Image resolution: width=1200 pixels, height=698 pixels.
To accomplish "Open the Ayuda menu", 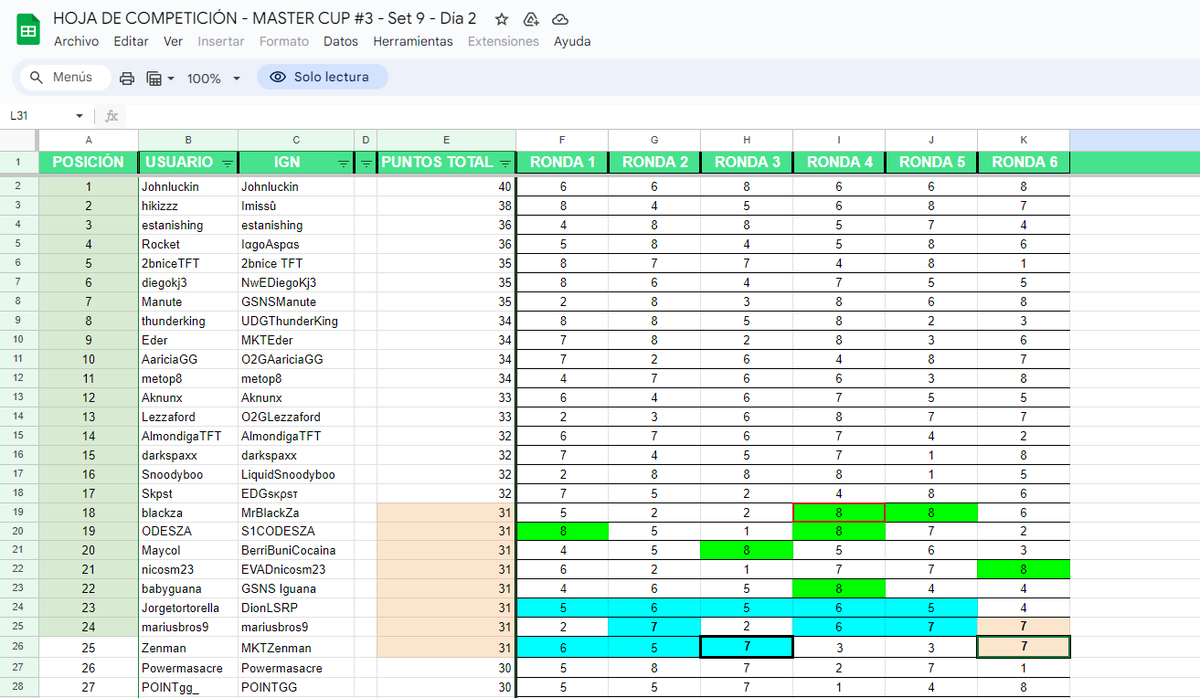I will [572, 42].
